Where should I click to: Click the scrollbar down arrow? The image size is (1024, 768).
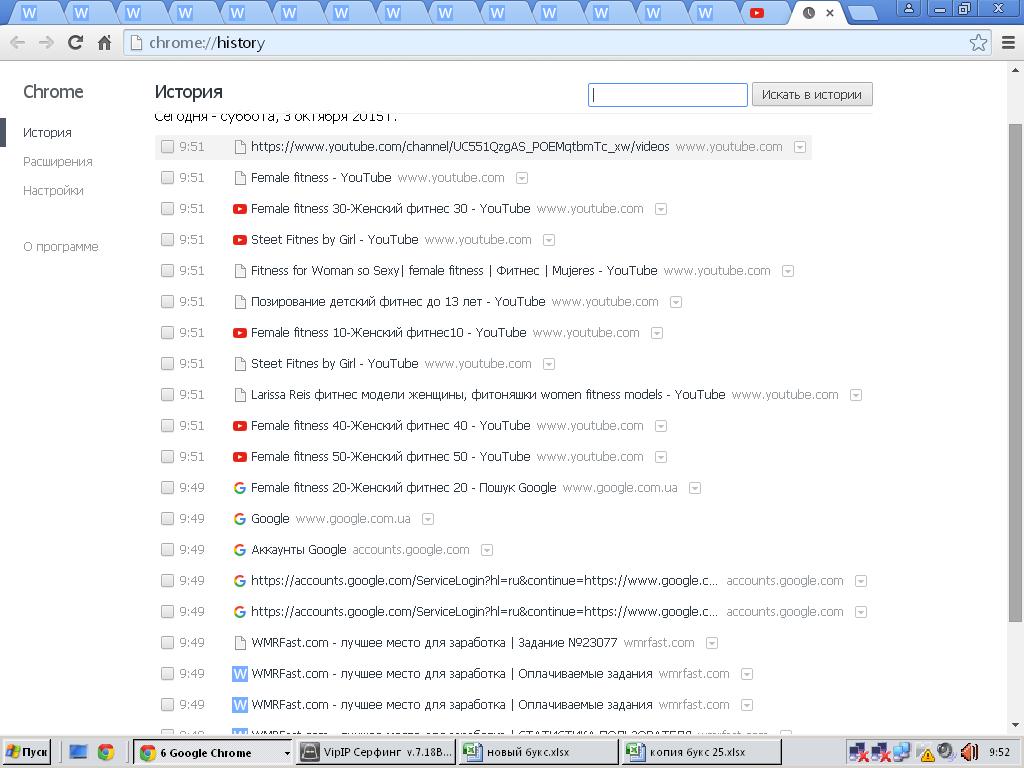coord(1015,725)
